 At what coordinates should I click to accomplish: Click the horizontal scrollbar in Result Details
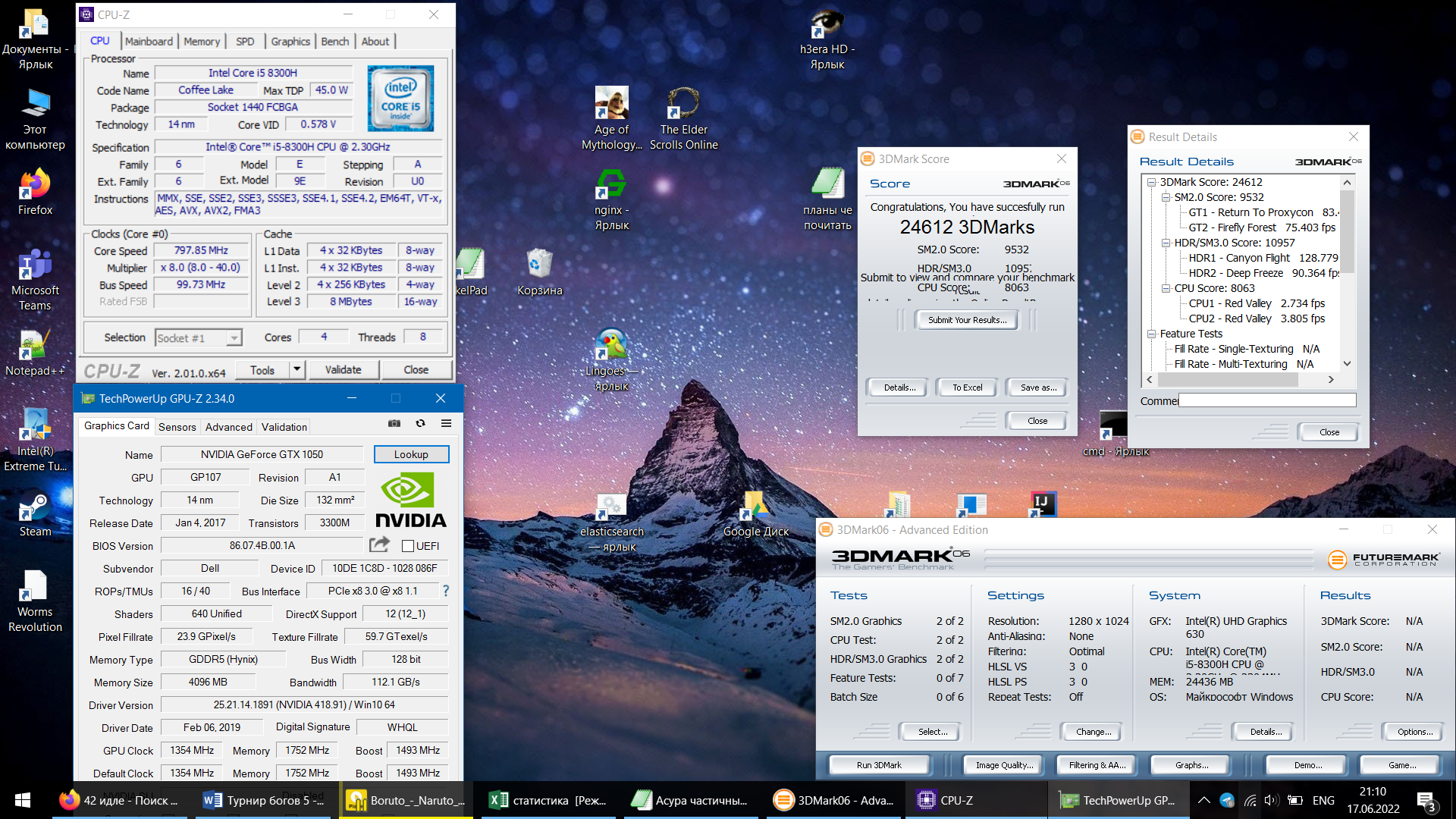pyautogui.click(x=1240, y=379)
